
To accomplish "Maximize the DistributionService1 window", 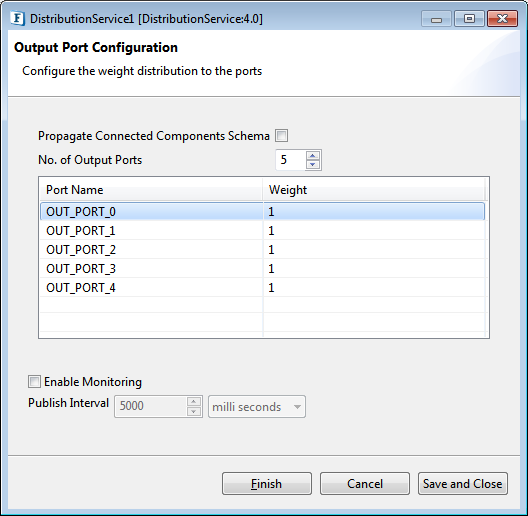I will pyautogui.click(x=469, y=19).
